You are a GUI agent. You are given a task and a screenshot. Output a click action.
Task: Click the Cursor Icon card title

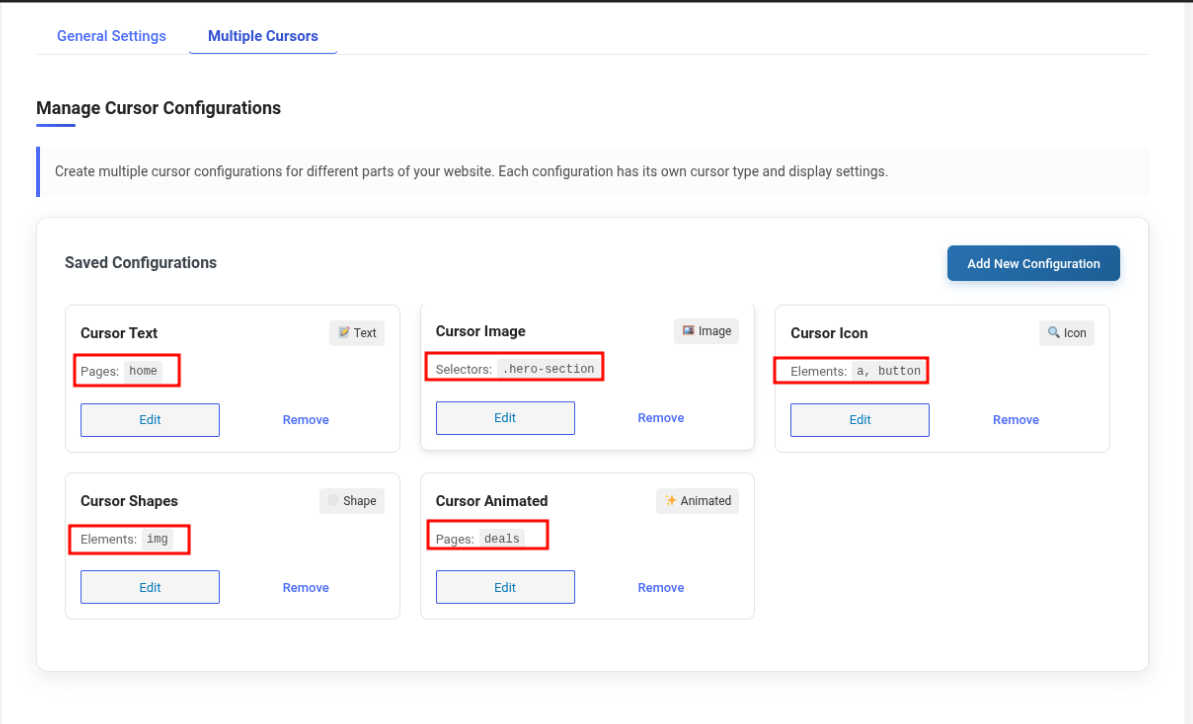coord(829,333)
